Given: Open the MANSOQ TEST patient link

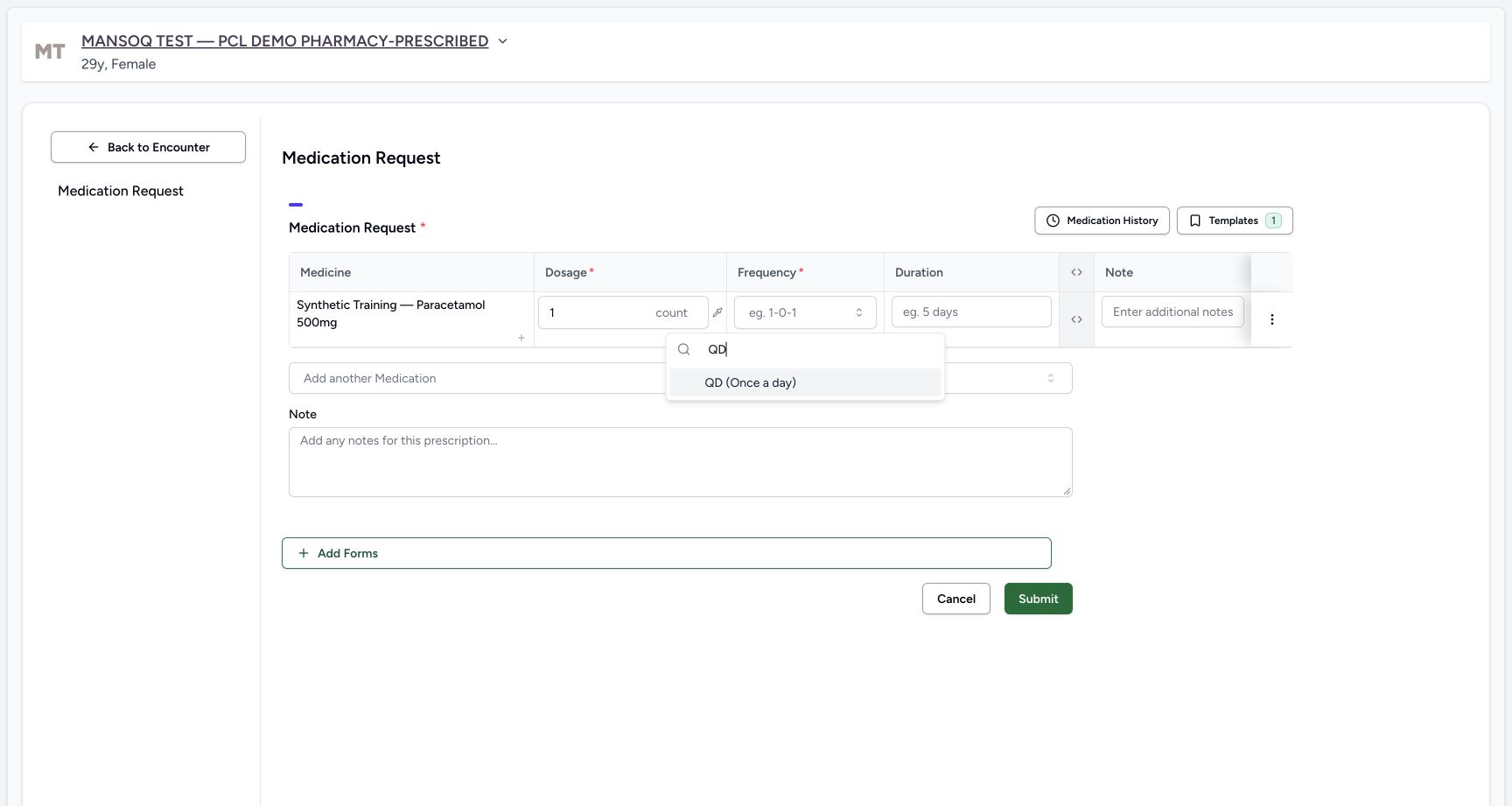Looking at the screenshot, I should pos(284,41).
